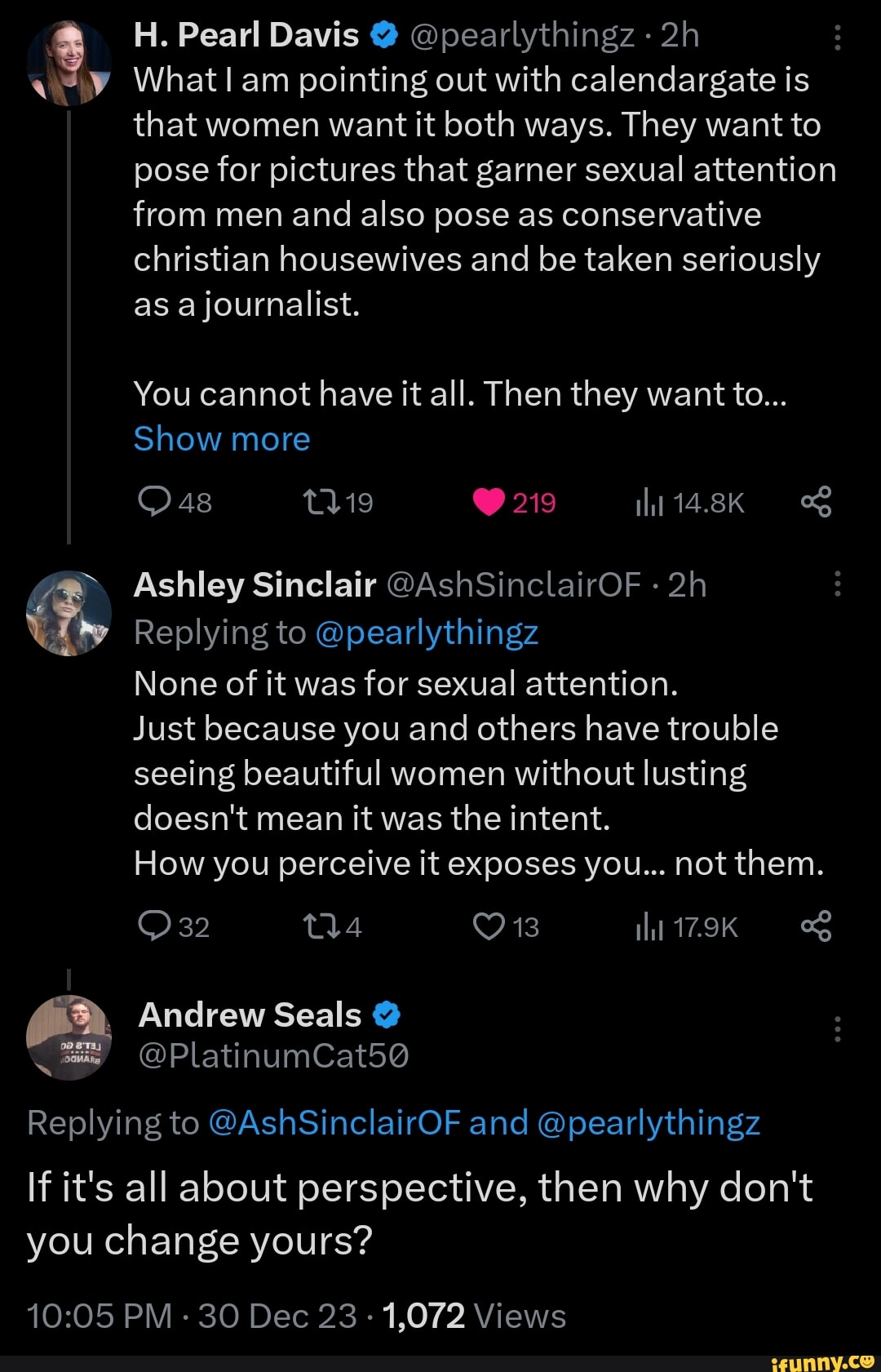
Task: Open @pearlythingz mention in Ashley's reply
Action: 427,633
